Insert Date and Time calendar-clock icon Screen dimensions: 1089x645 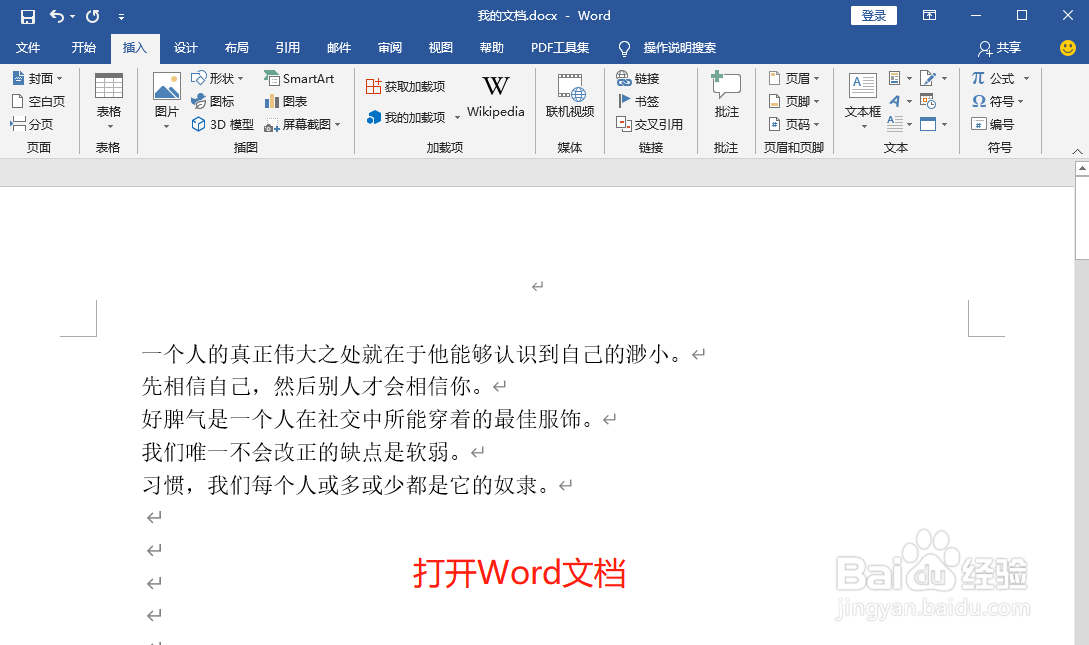928,101
